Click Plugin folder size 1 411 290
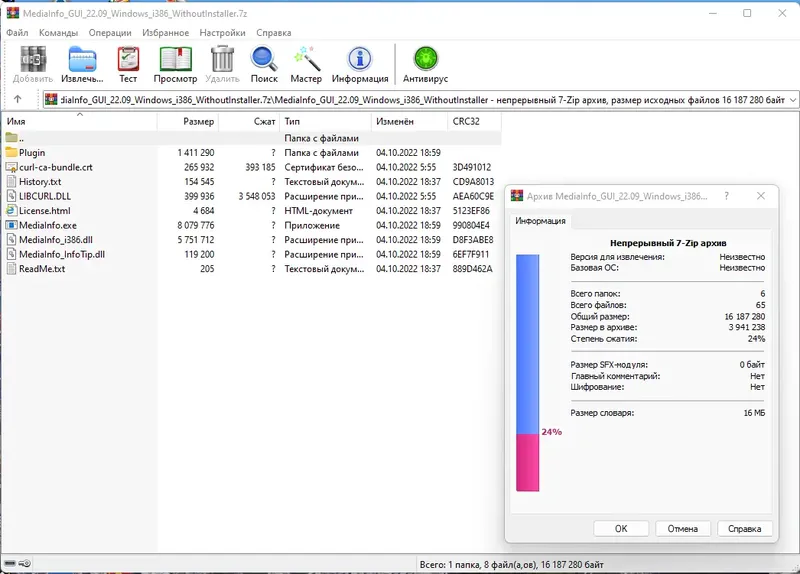 [196, 153]
